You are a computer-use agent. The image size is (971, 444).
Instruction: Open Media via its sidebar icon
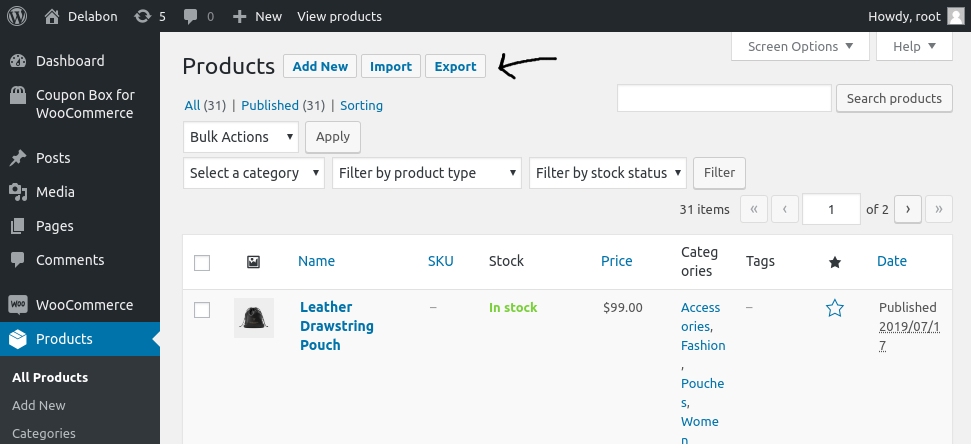click(18, 192)
